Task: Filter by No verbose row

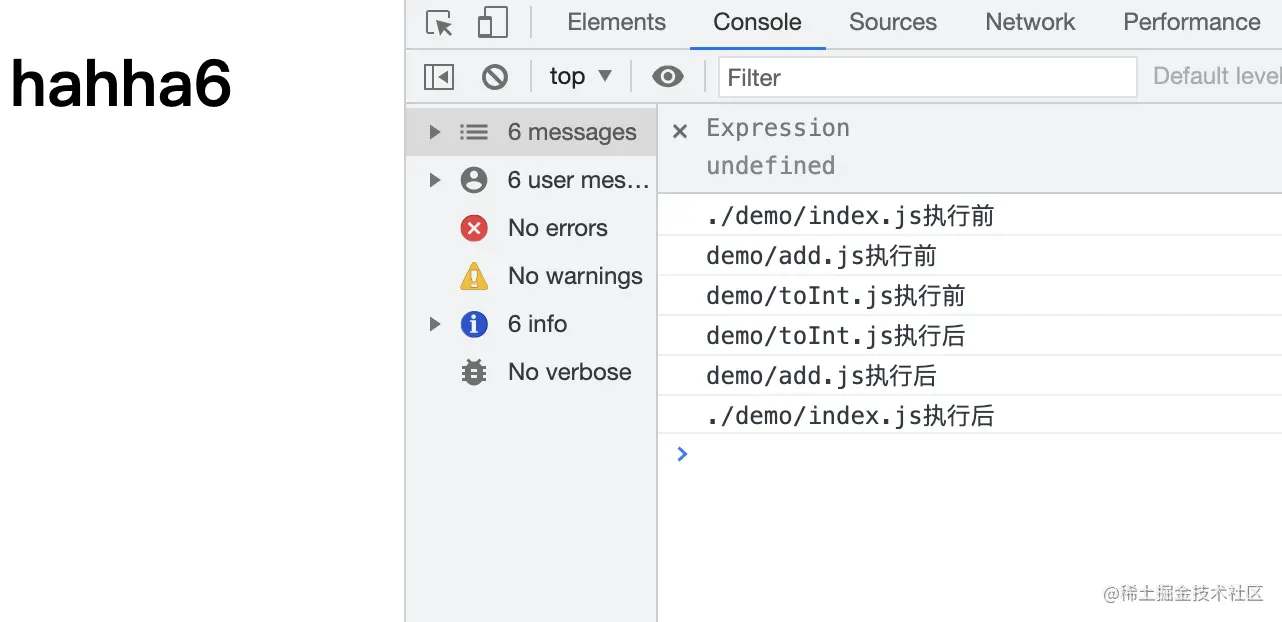Action: [531, 372]
